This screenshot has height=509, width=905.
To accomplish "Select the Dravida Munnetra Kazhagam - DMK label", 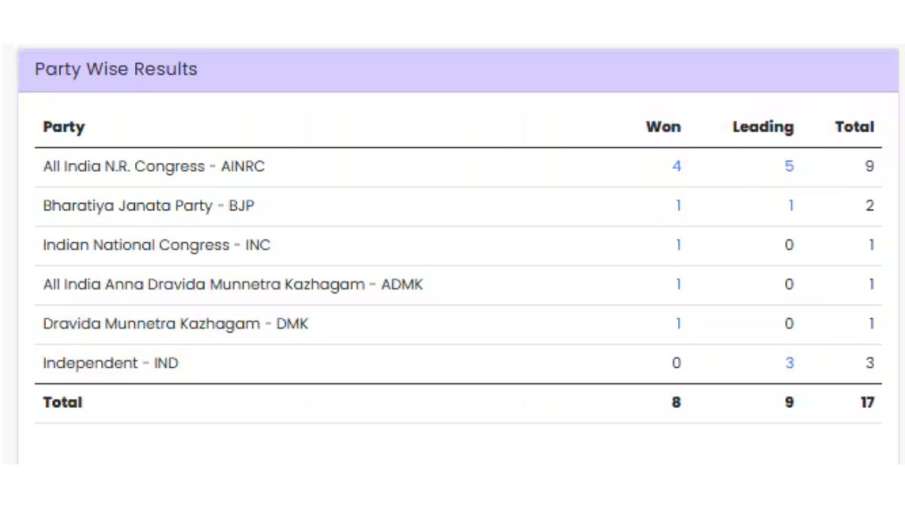I will point(175,324).
